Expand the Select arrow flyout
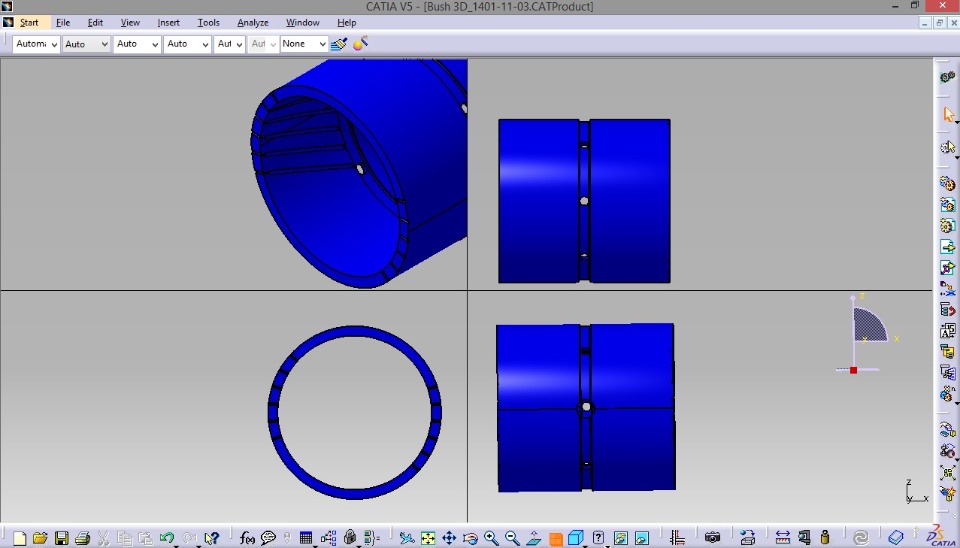960x548 pixels. 956,122
